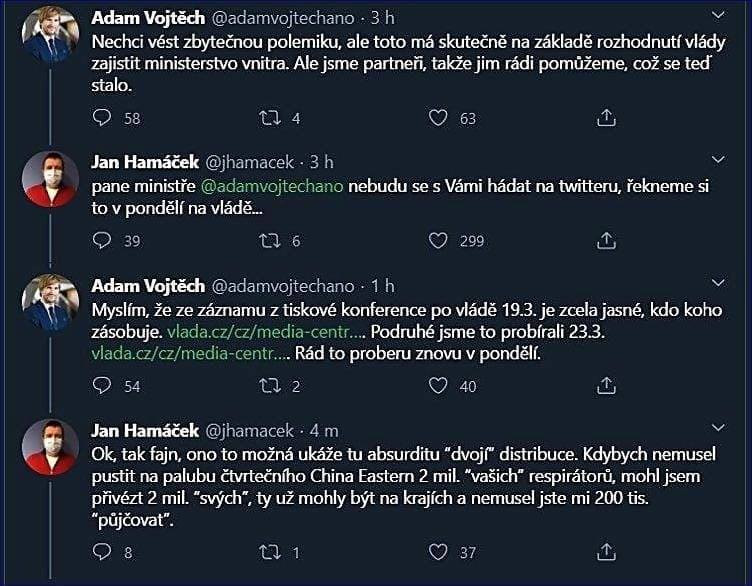The width and height of the screenshot is (752, 586).
Task: Reply to the tweet with 54 replies
Action: (x=102, y=386)
